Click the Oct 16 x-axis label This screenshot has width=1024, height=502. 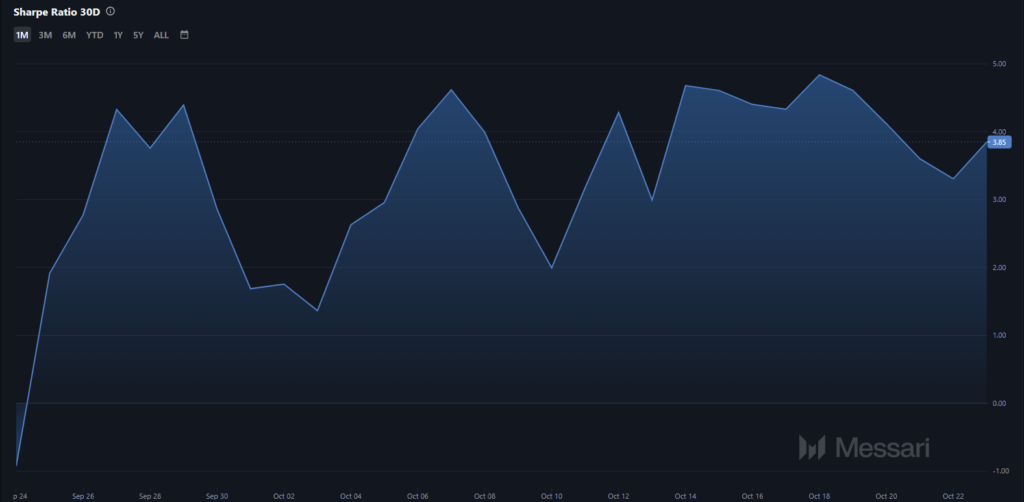point(752,496)
